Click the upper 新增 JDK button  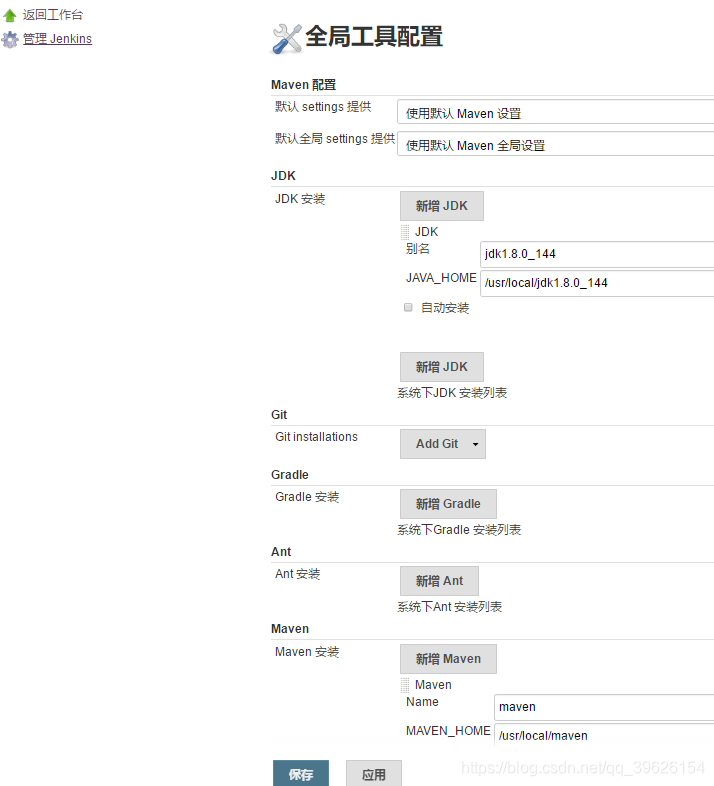tap(442, 206)
